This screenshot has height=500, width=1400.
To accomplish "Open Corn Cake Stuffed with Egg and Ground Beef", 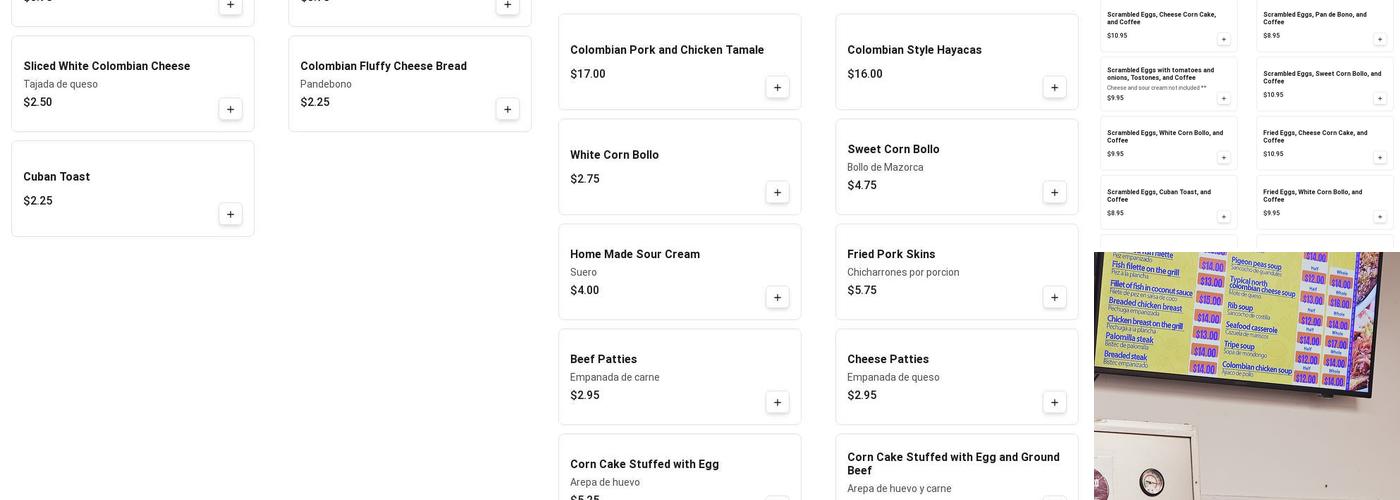I will point(953,463).
